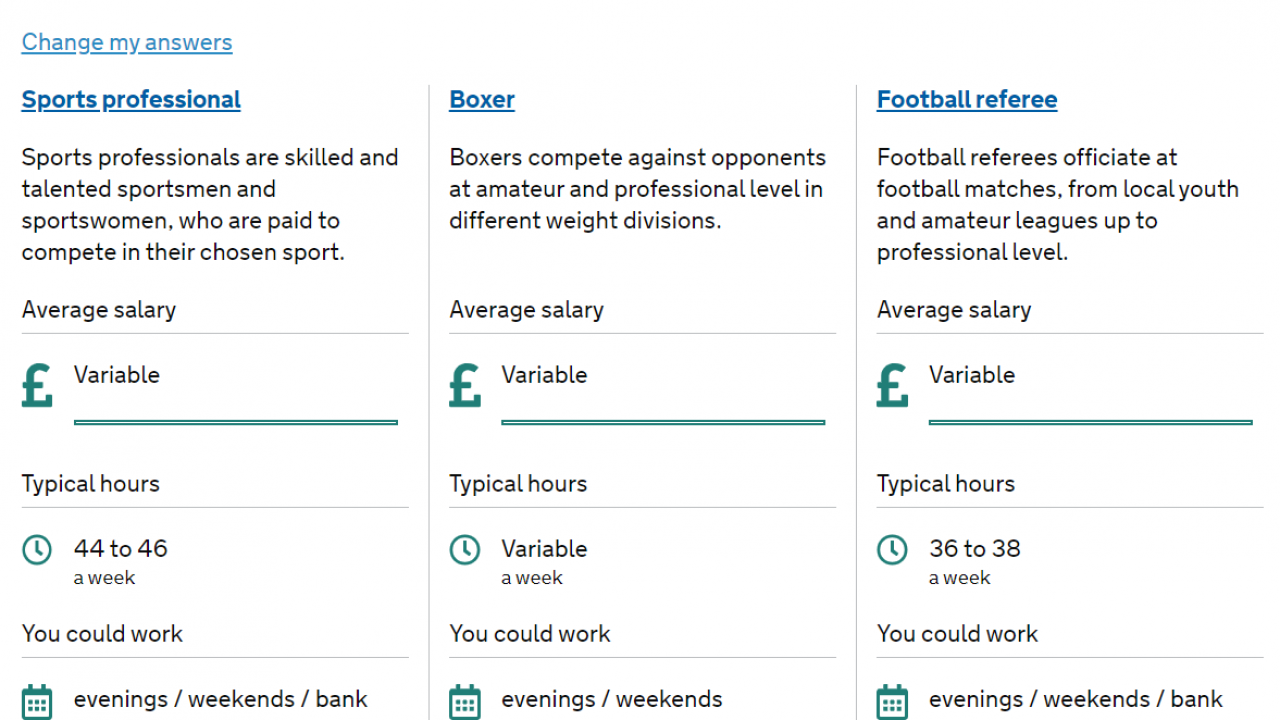Click the Football referee salary bar
The width and height of the screenshot is (1280, 720).
pyautogui.click(x=1090, y=422)
